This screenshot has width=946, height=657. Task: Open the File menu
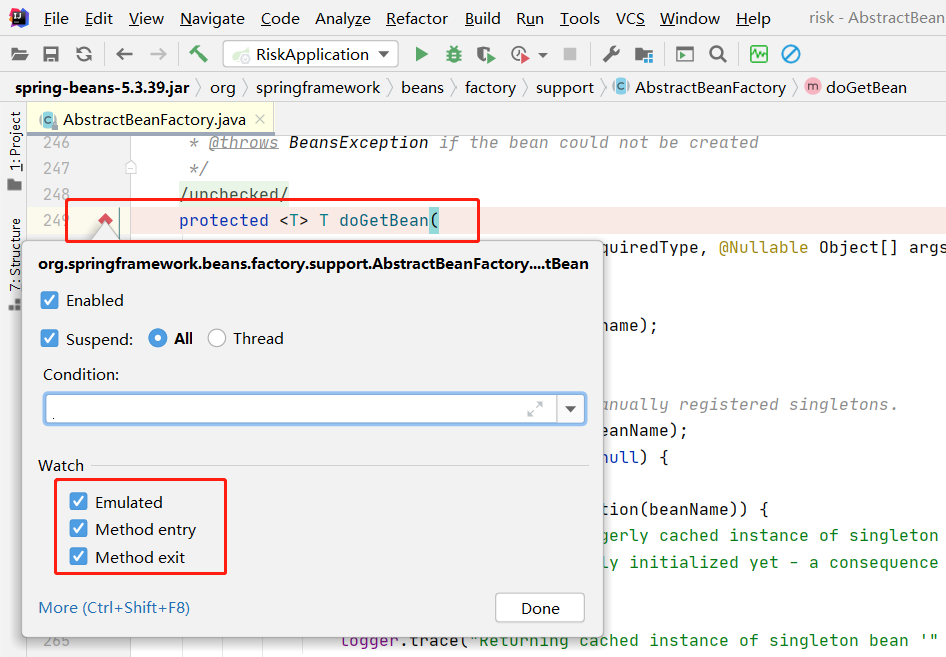[x=56, y=19]
